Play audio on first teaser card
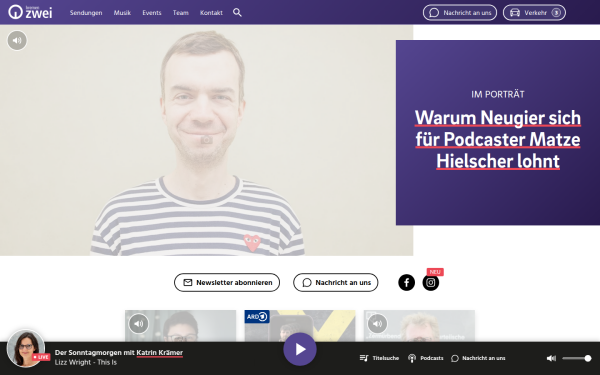This screenshot has width=600, height=375. (x=139, y=324)
